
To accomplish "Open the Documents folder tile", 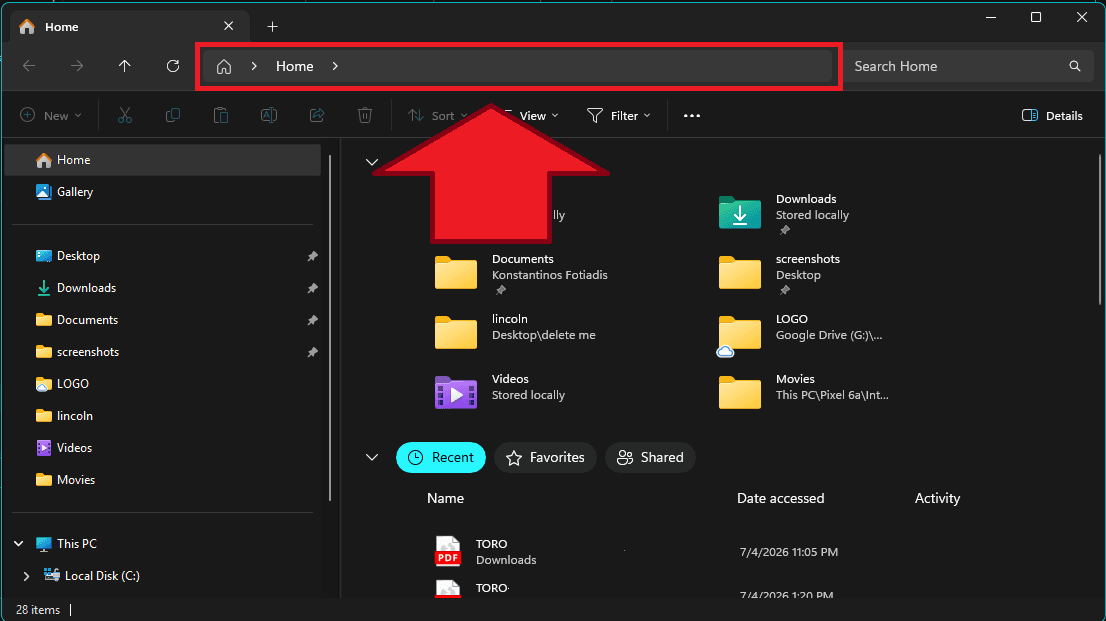I will (521, 274).
